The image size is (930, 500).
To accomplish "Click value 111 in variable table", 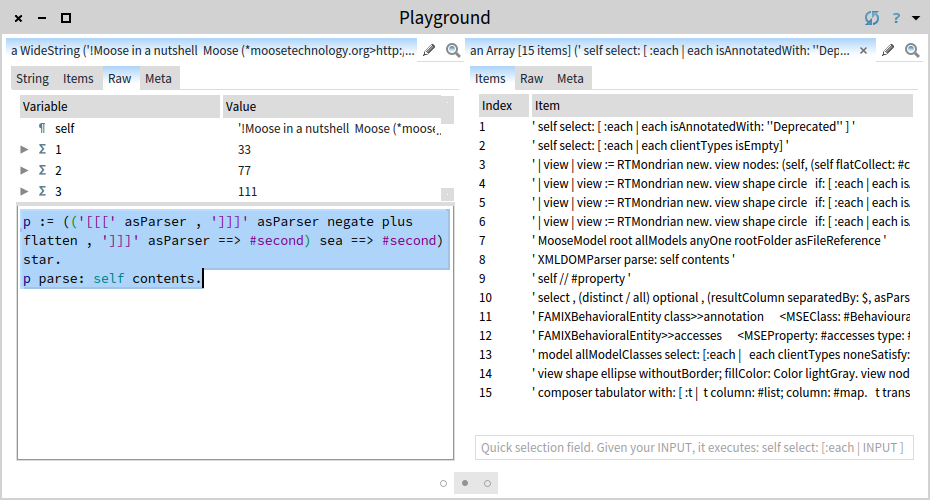I will coord(247,192).
